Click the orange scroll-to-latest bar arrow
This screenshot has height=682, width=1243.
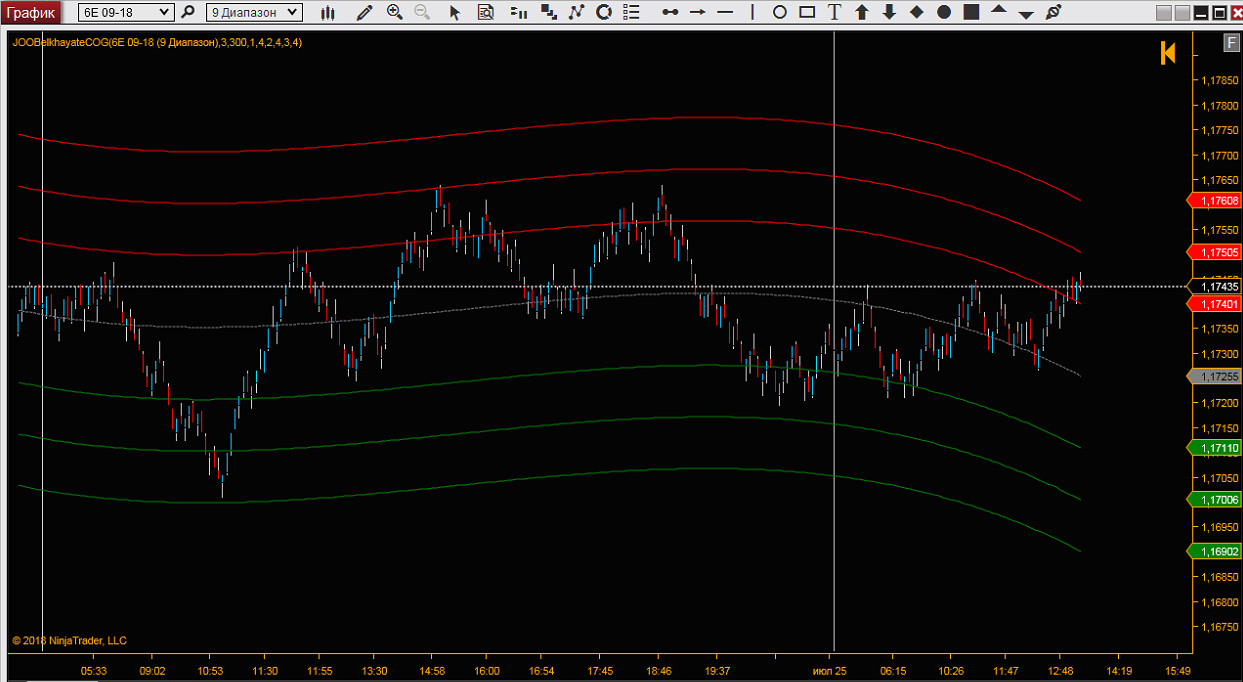tap(1167, 53)
